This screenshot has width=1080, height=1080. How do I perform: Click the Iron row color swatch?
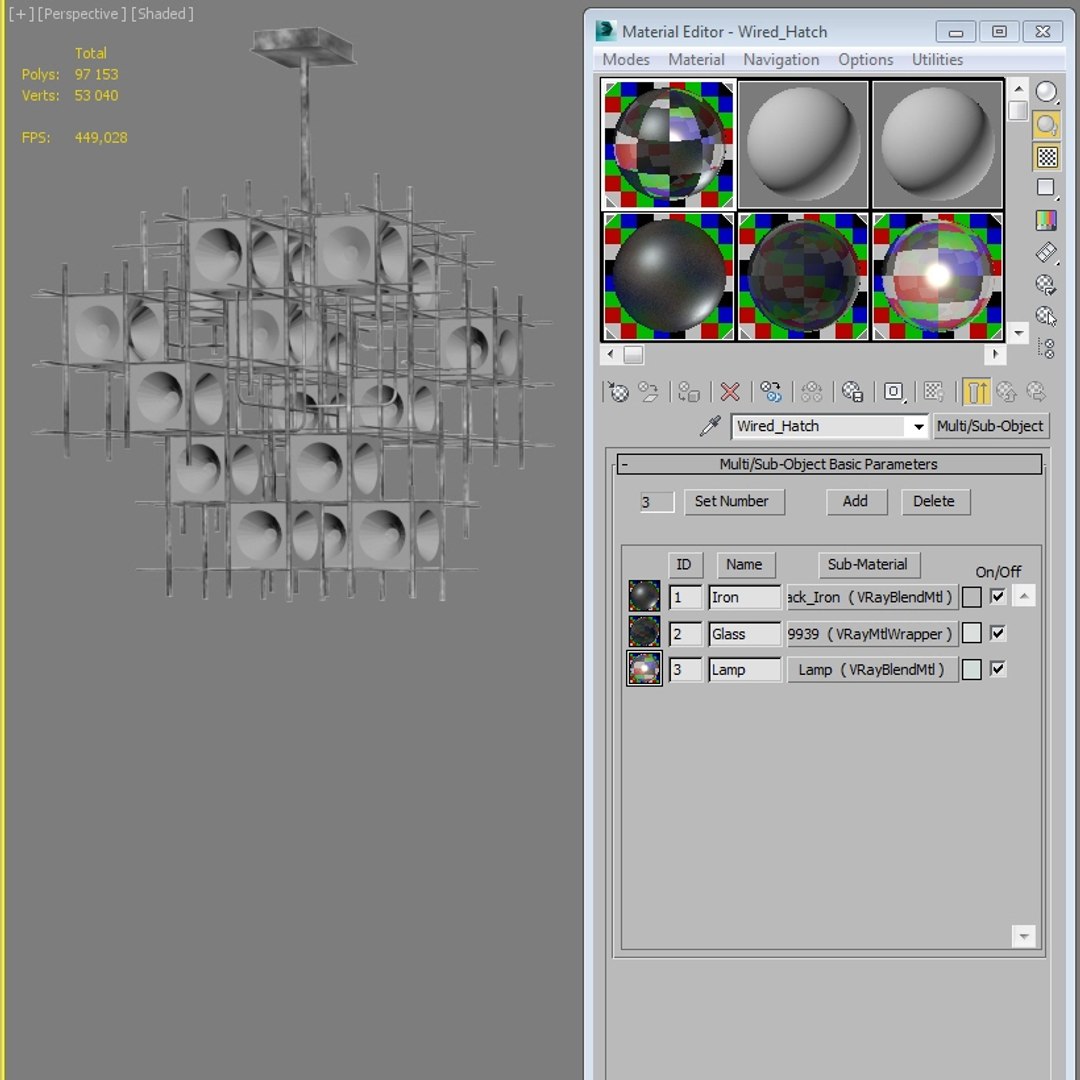[x=971, y=597]
